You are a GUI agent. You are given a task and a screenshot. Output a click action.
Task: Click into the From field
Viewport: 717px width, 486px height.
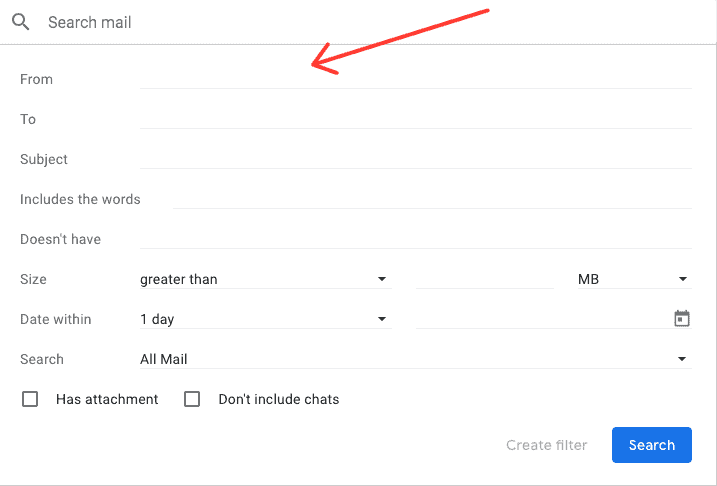tap(415, 78)
